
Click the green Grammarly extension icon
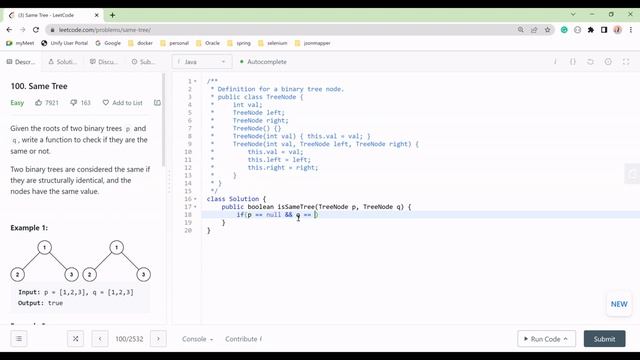point(564,30)
